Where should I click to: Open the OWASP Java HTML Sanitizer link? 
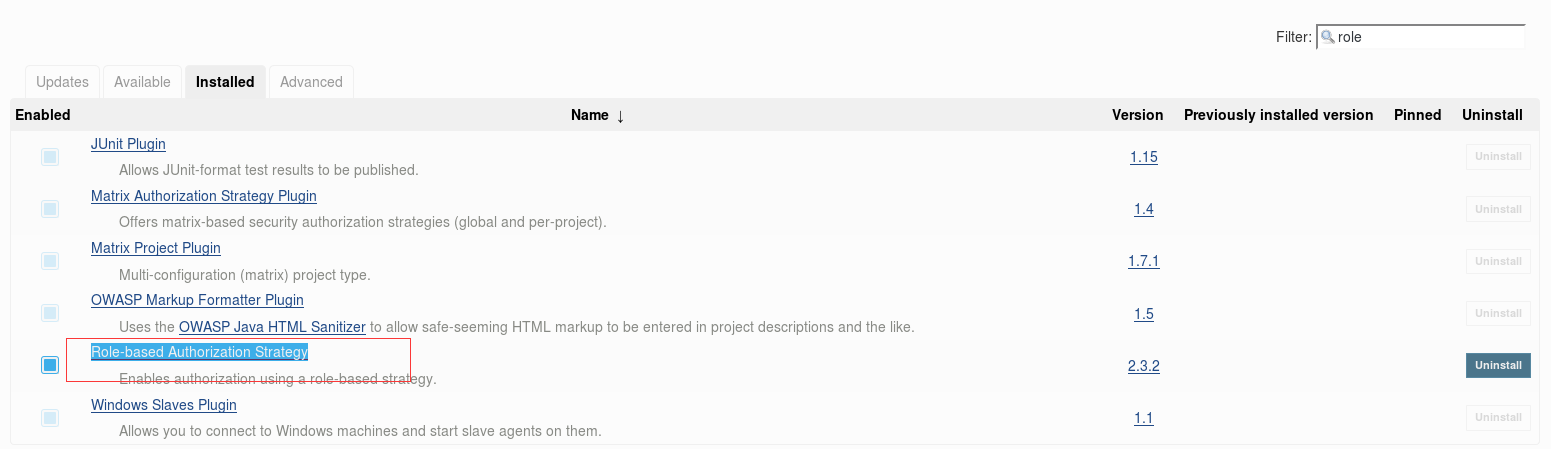point(272,327)
